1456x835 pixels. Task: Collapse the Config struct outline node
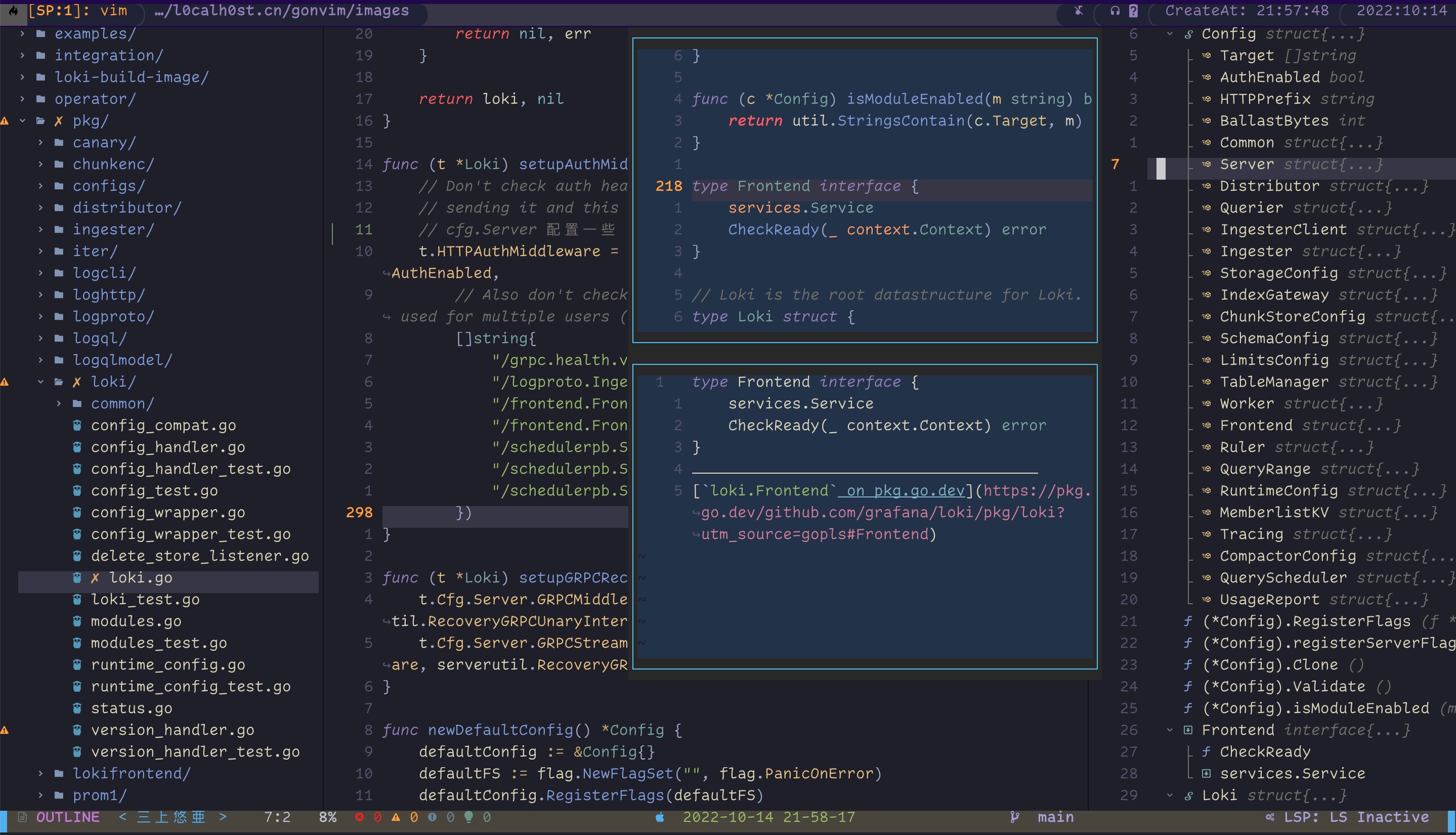click(x=1170, y=34)
